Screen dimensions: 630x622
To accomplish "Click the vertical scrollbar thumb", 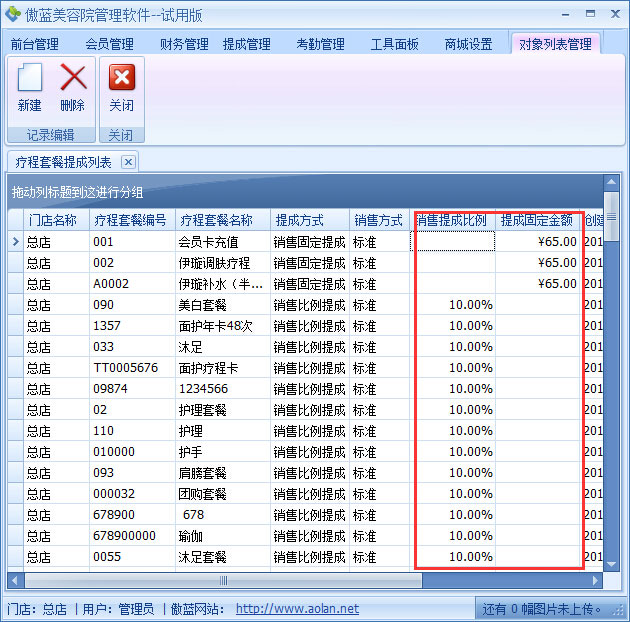I will pyautogui.click(x=611, y=217).
